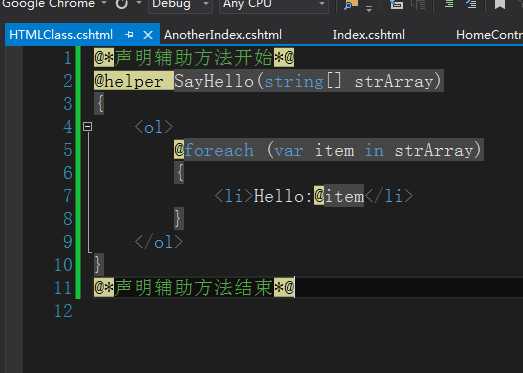523x373 pixels.
Task: Toggle bookmark with the bookmark icon
Action: (x=500, y=5)
